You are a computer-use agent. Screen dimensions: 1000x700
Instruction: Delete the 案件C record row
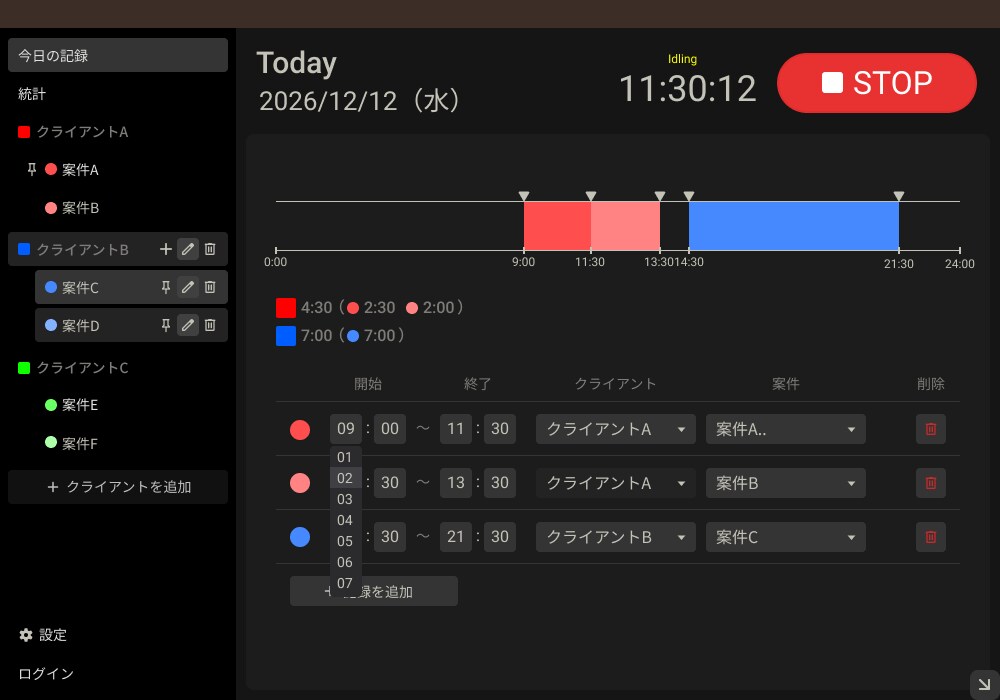coord(930,537)
